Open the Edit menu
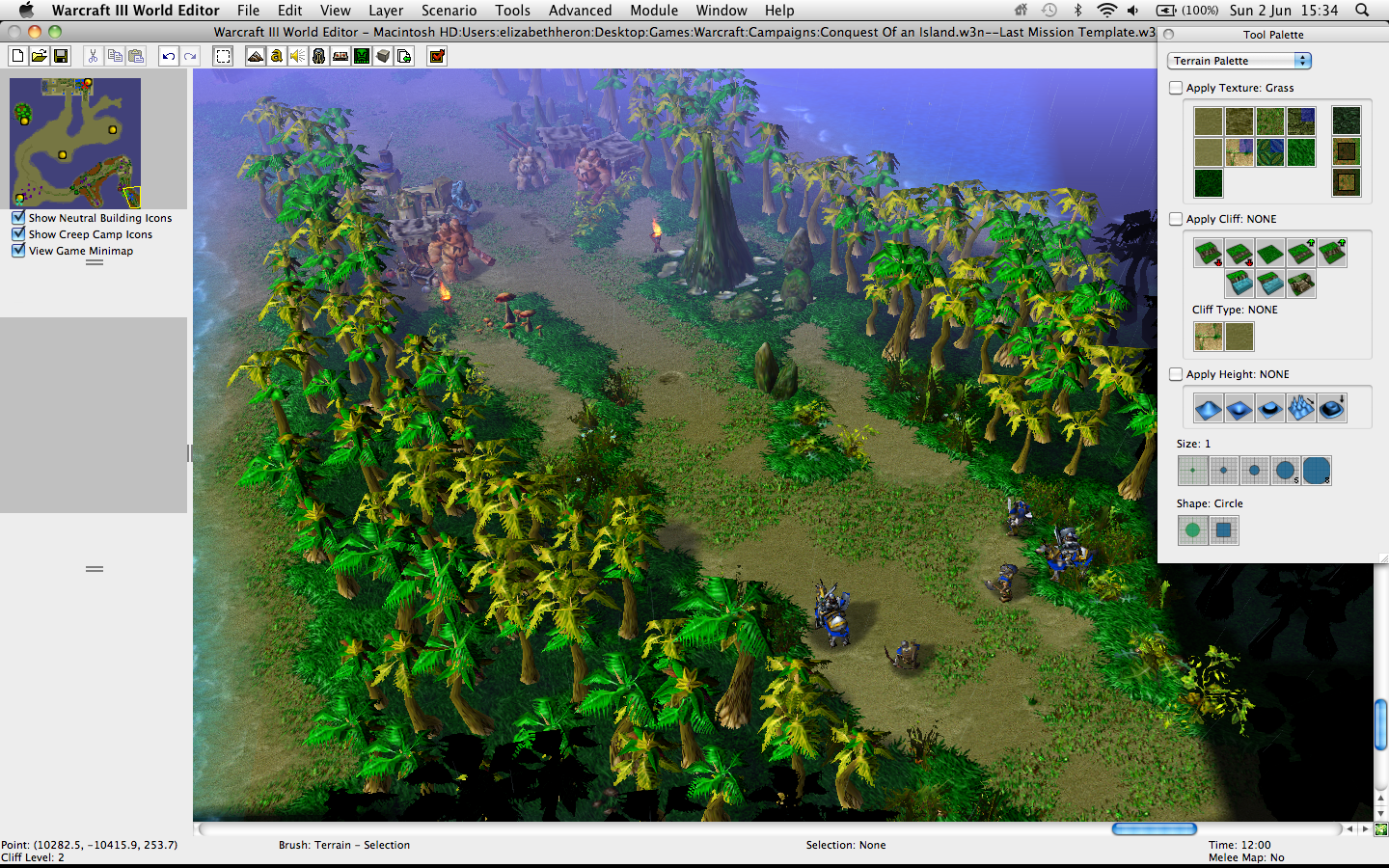Image resolution: width=1389 pixels, height=868 pixels. (289, 11)
